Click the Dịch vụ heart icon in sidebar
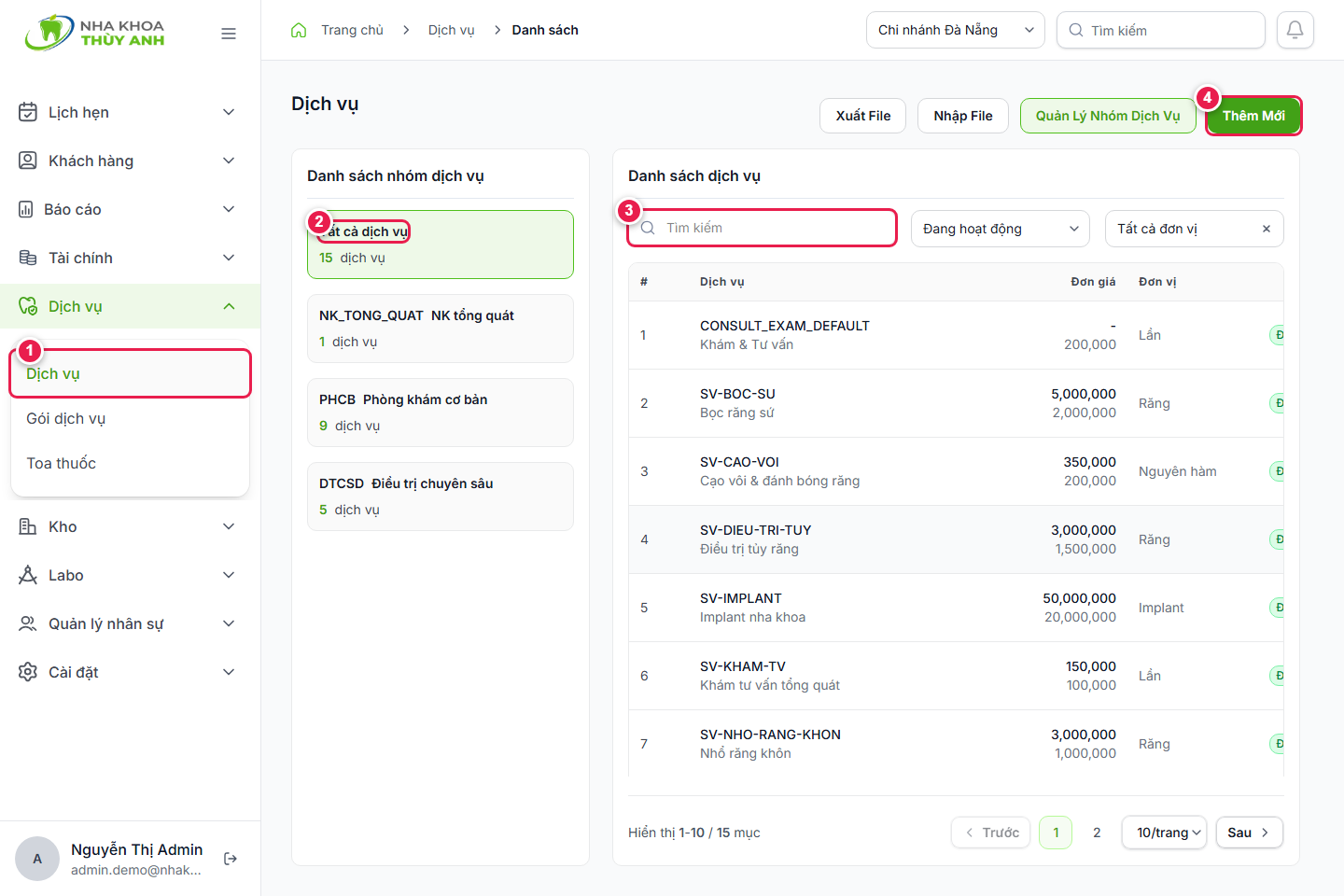 (28, 306)
